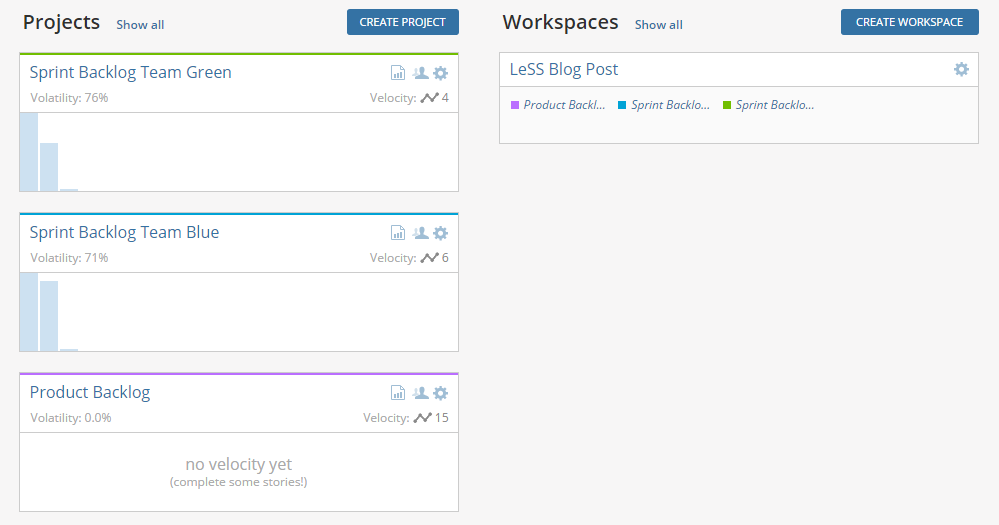This screenshot has height=525, width=999.
Task: Select purple Product Backlog swatch in workspace
Action: coord(515,105)
